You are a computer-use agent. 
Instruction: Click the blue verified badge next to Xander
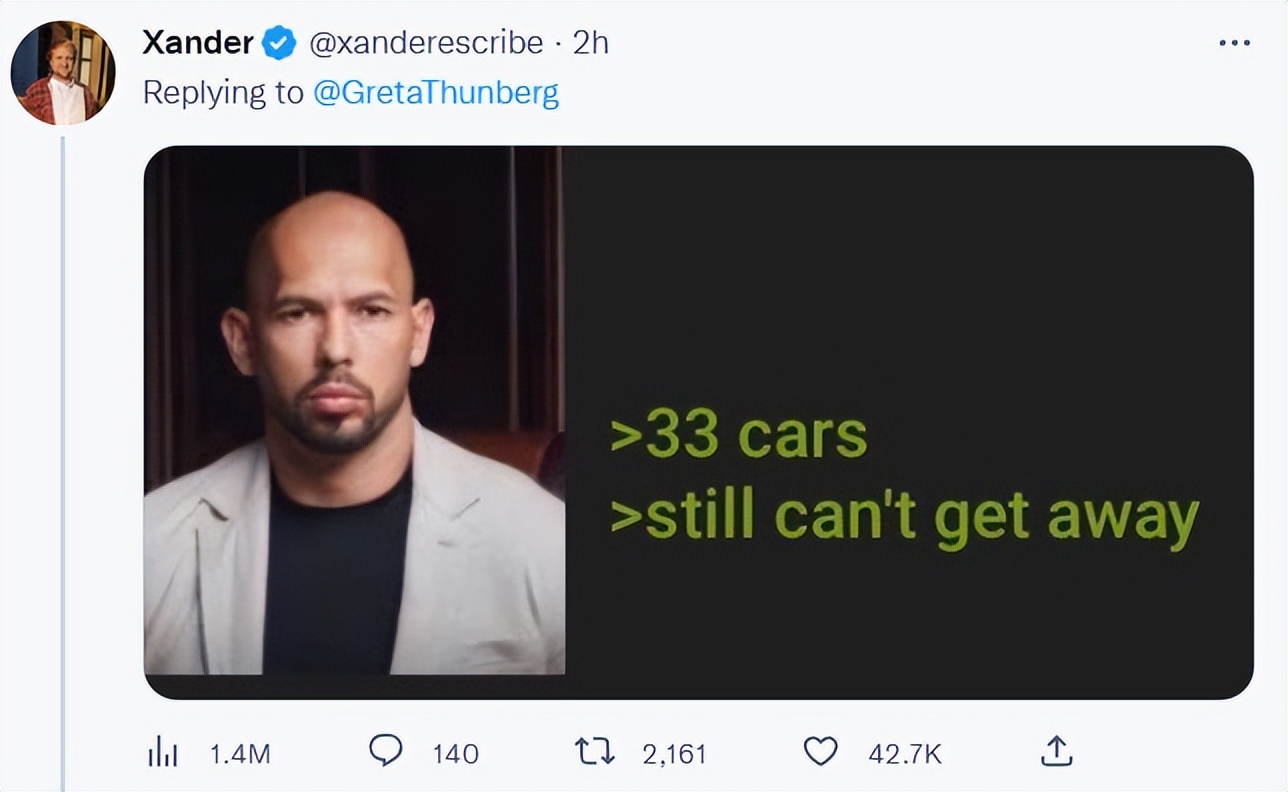[x=279, y=43]
